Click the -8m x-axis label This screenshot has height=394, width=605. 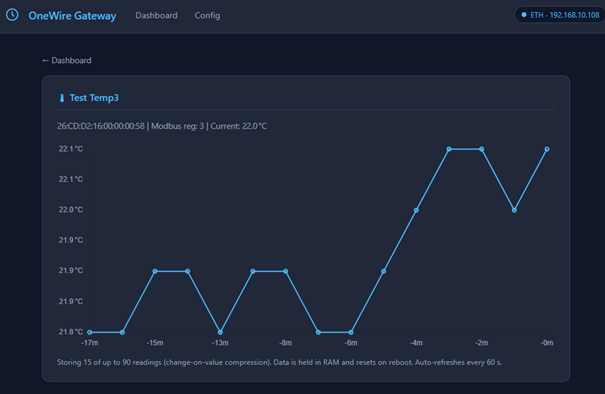pos(286,343)
